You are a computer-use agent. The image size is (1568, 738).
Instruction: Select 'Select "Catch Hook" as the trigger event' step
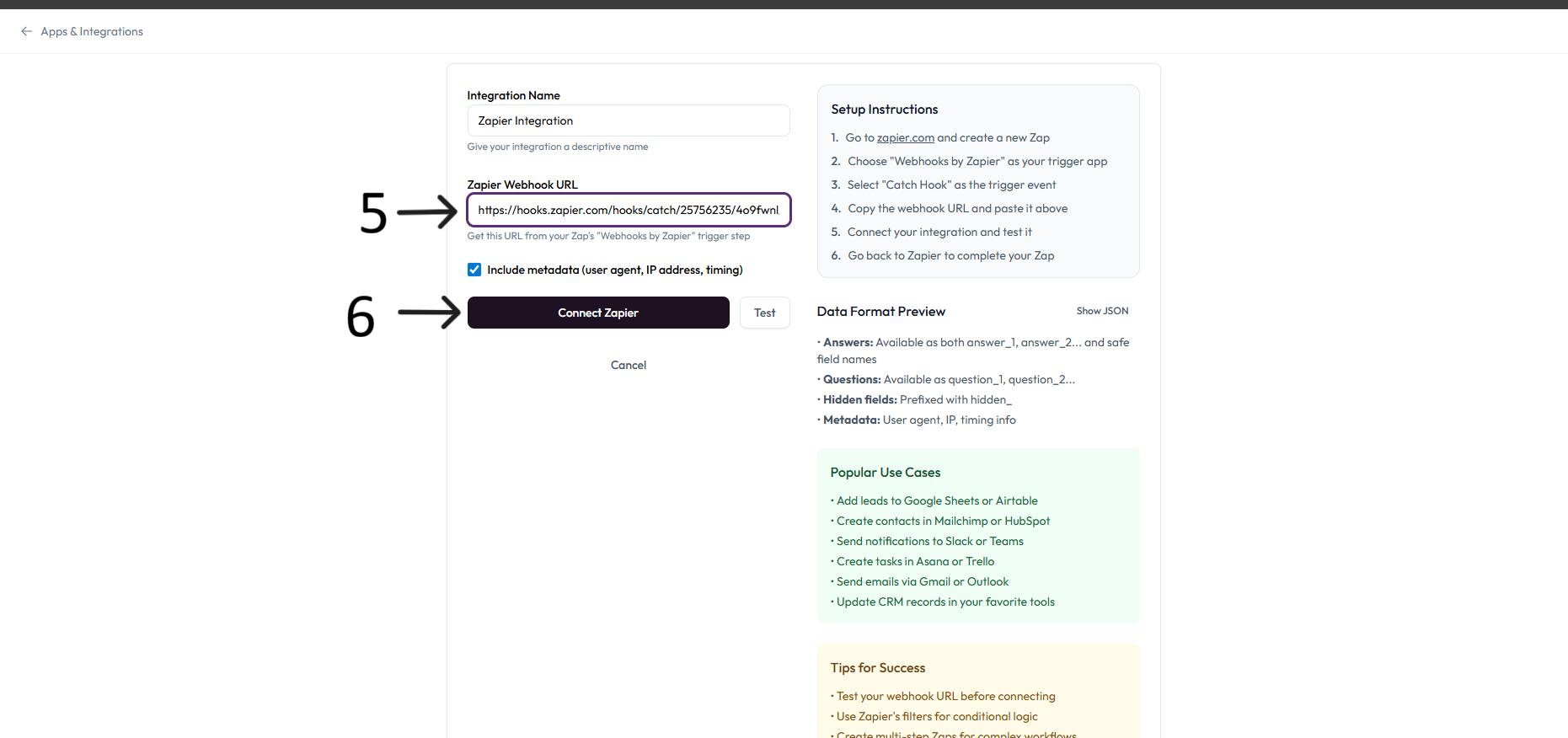coord(951,184)
